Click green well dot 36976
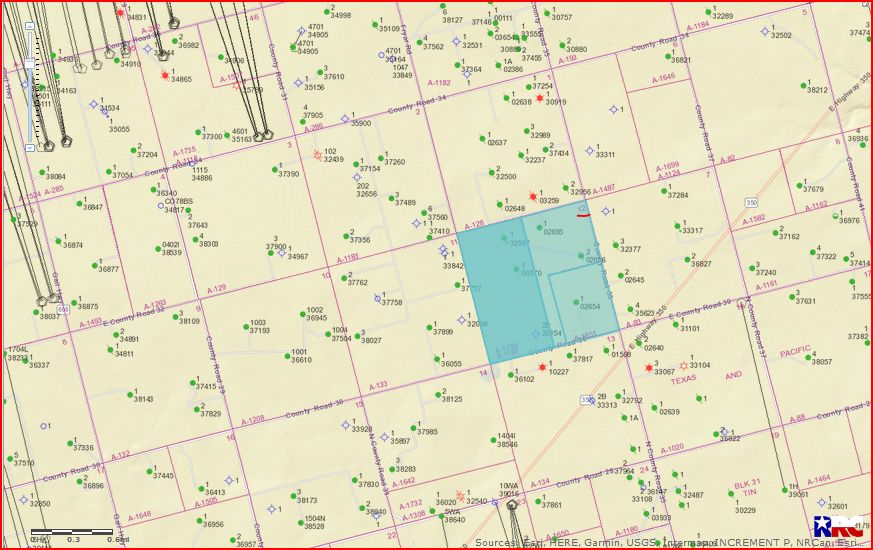Screen dimensions: 873x550 835,216
